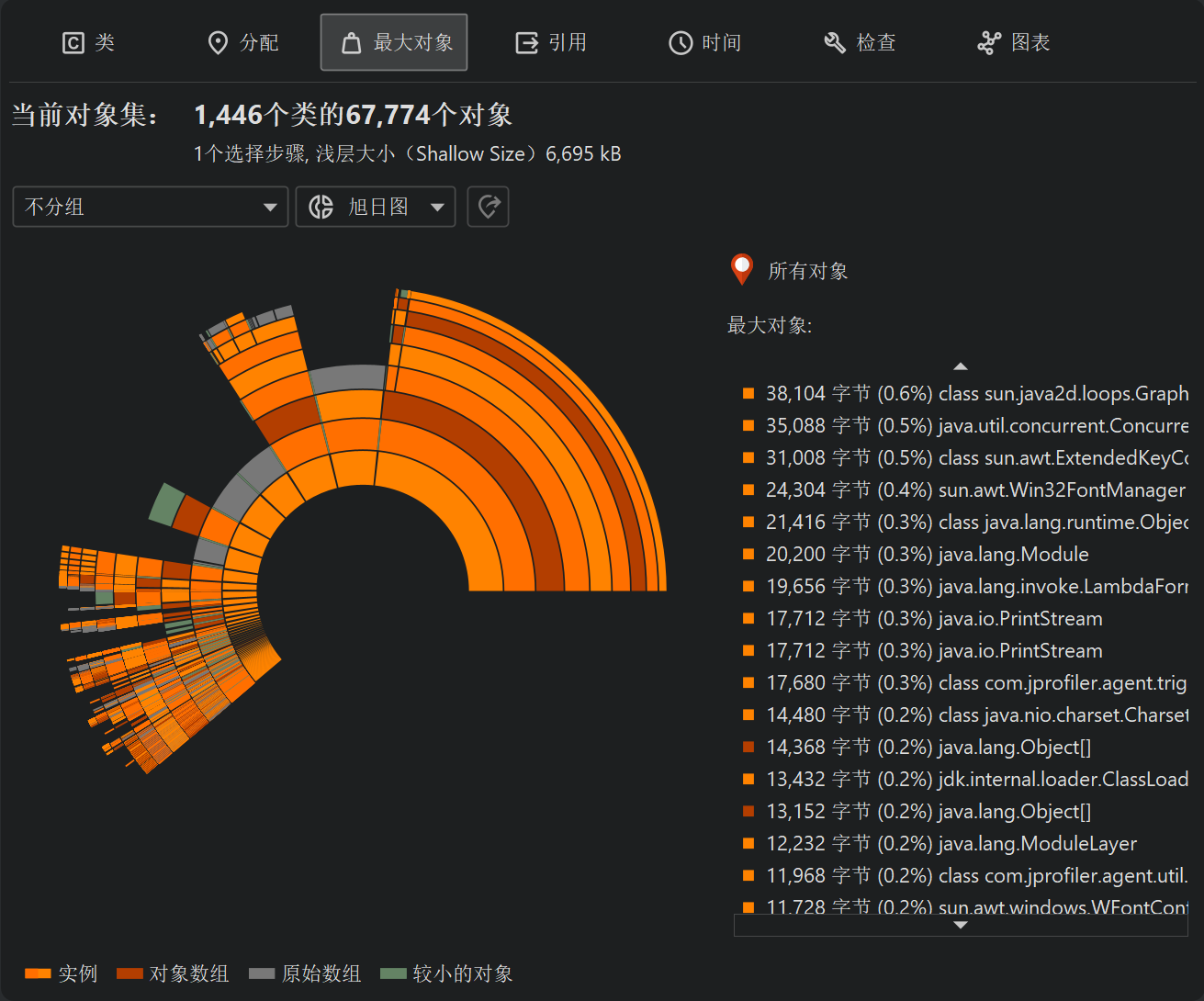Click the export/share sunburst view icon button
The width and height of the screenshot is (1204, 1001).
(489, 207)
